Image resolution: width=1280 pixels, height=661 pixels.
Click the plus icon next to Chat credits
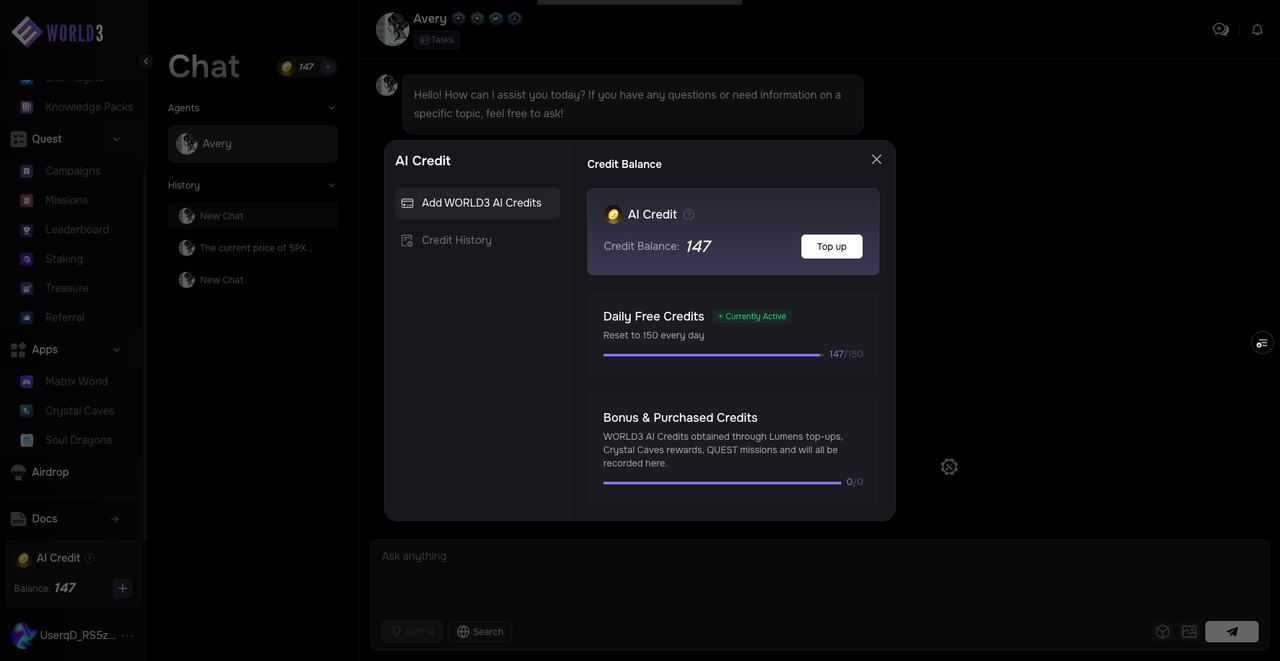[x=328, y=67]
